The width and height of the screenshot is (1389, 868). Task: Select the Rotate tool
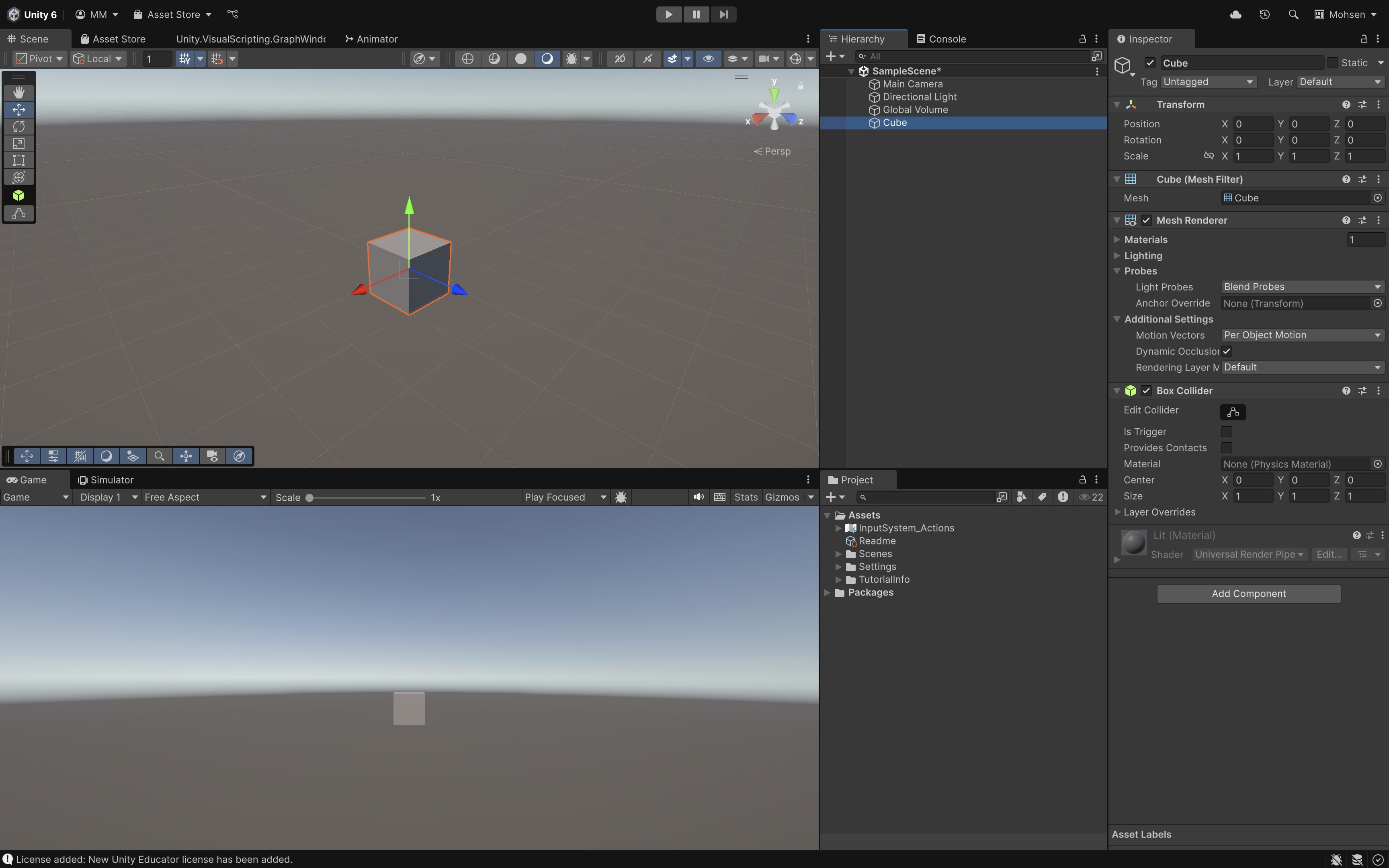pyautogui.click(x=18, y=126)
